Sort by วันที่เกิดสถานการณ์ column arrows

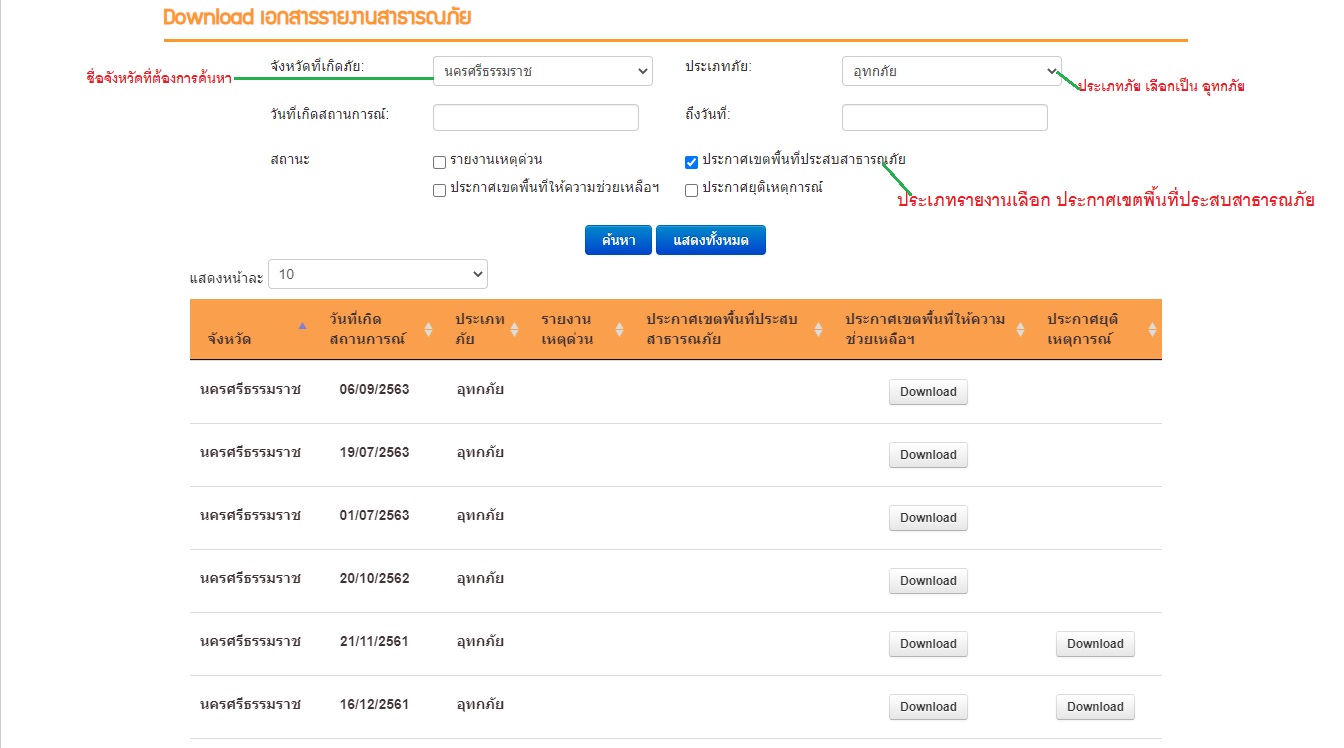[429, 329]
